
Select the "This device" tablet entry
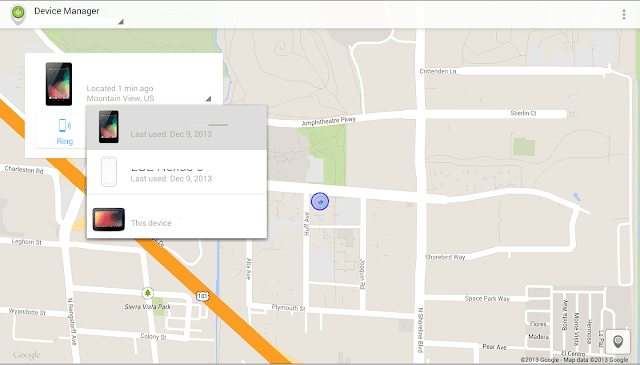tap(177, 217)
